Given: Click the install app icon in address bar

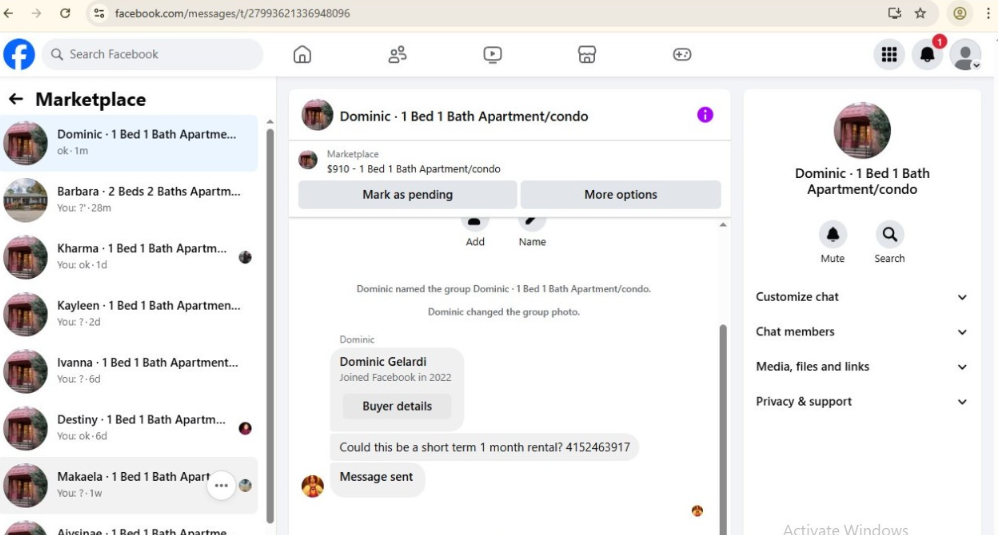Looking at the screenshot, I should click(x=894, y=13).
